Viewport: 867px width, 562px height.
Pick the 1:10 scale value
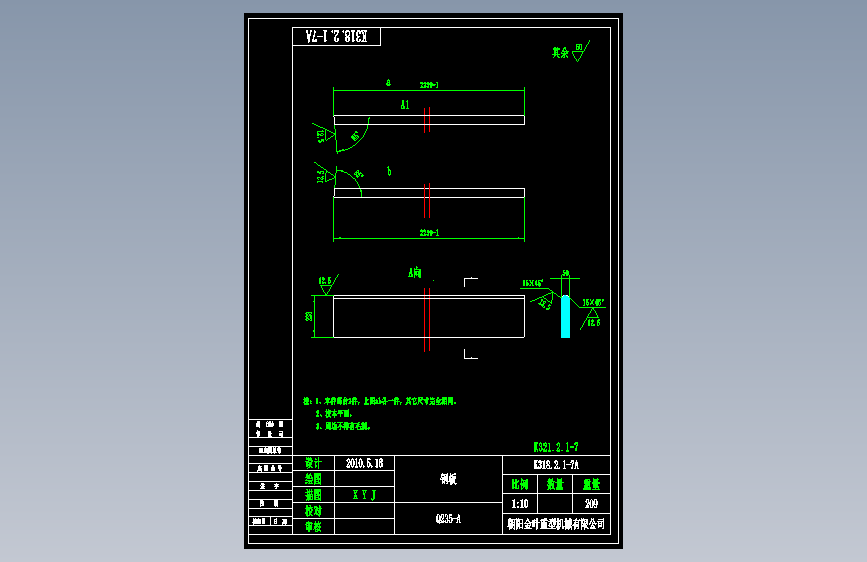[x=520, y=504]
